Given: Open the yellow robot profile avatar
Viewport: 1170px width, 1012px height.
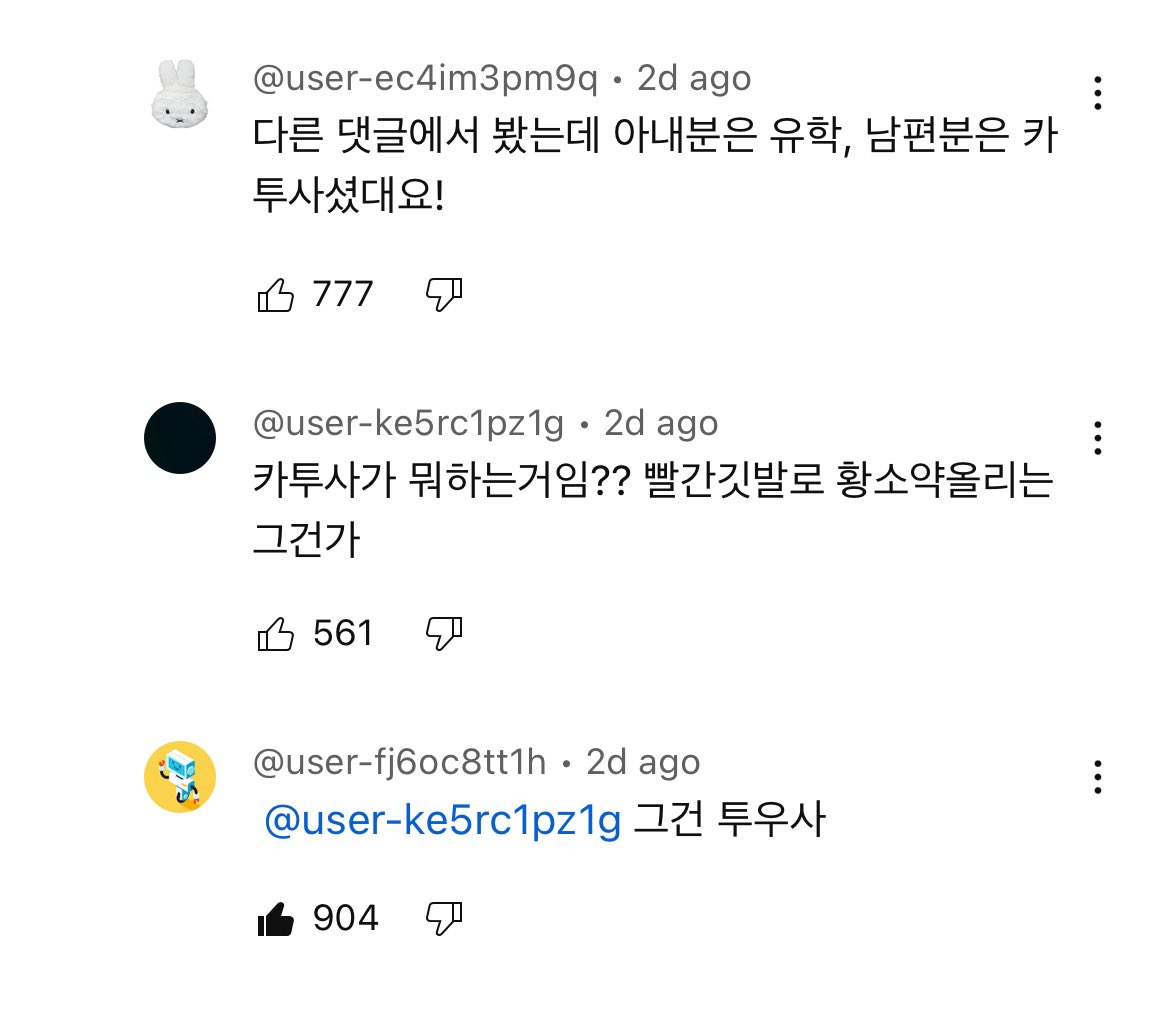Looking at the screenshot, I should pyautogui.click(x=180, y=777).
